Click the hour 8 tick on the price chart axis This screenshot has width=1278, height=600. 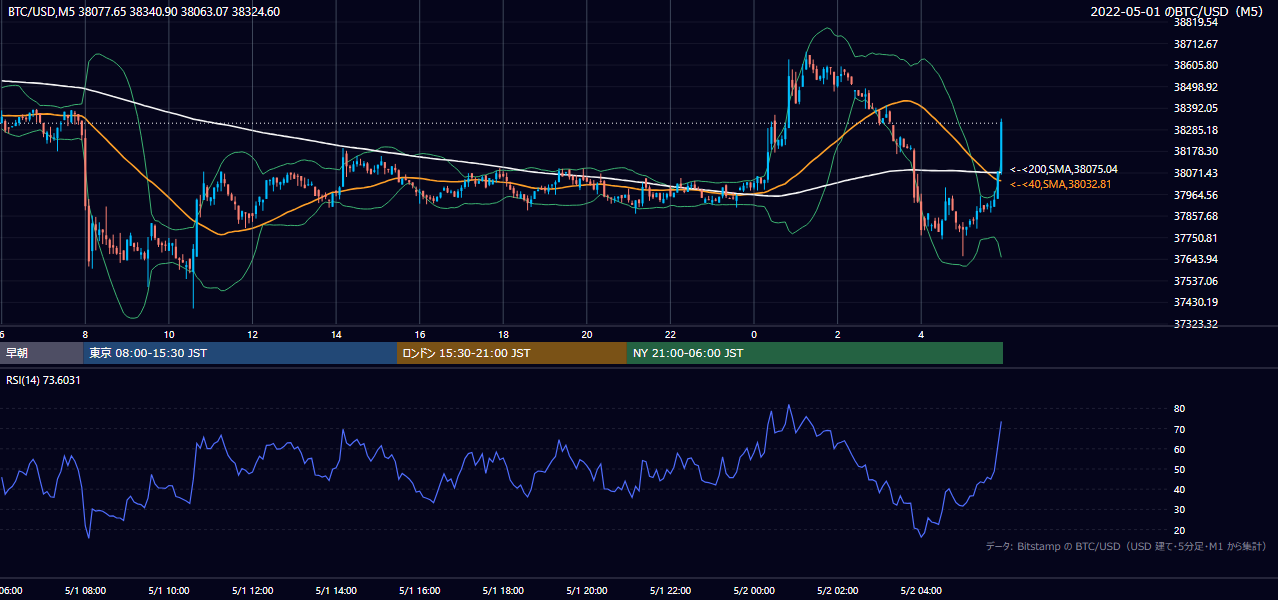(x=85, y=334)
